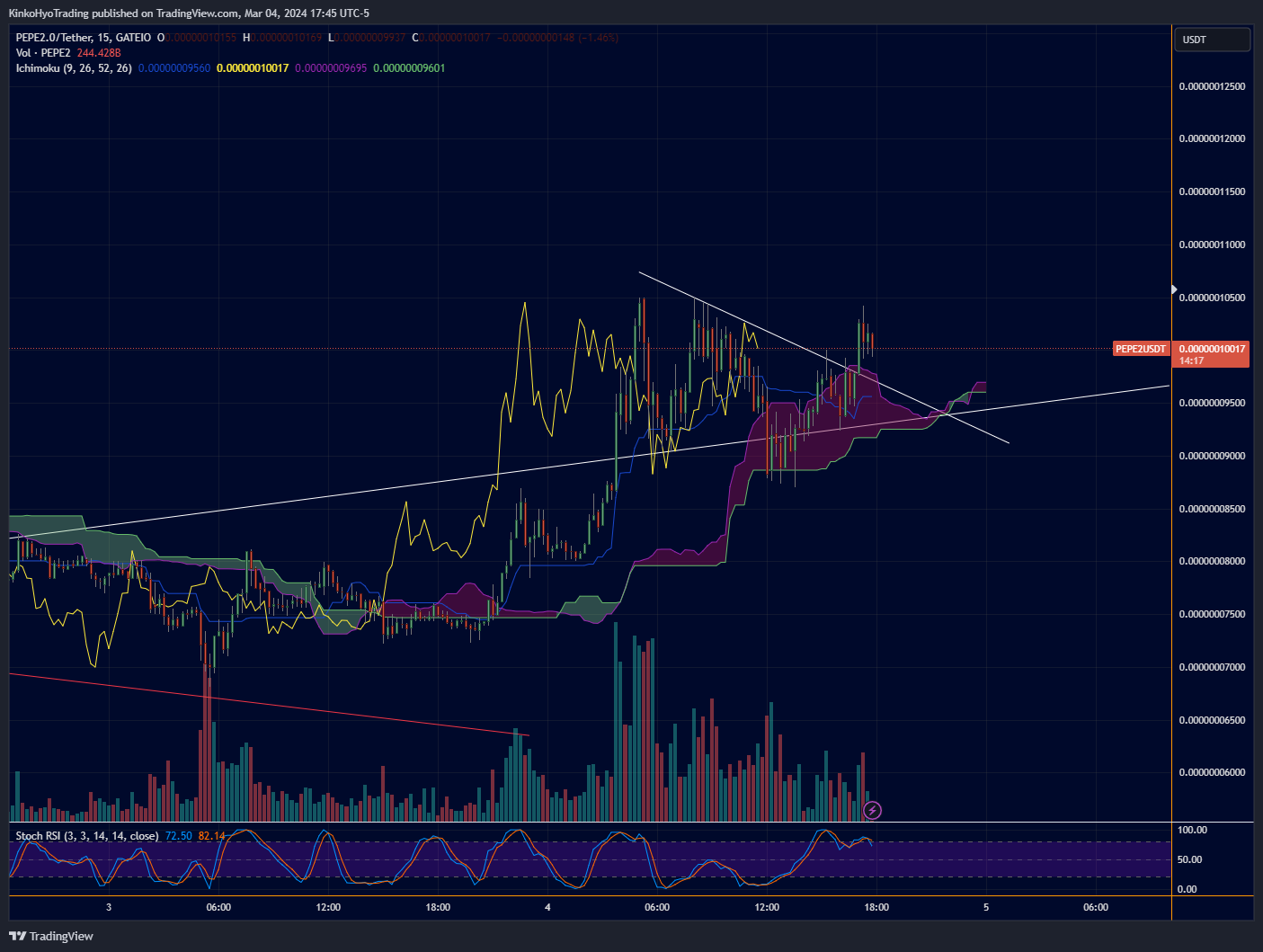
Task: Click the 0.00000011500 price axis label
Action: click(1212, 192)
